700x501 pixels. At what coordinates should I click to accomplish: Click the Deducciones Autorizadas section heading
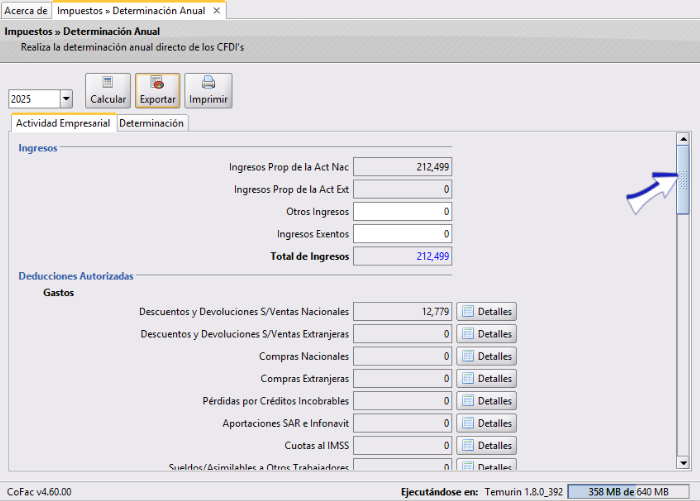[76, 276]
